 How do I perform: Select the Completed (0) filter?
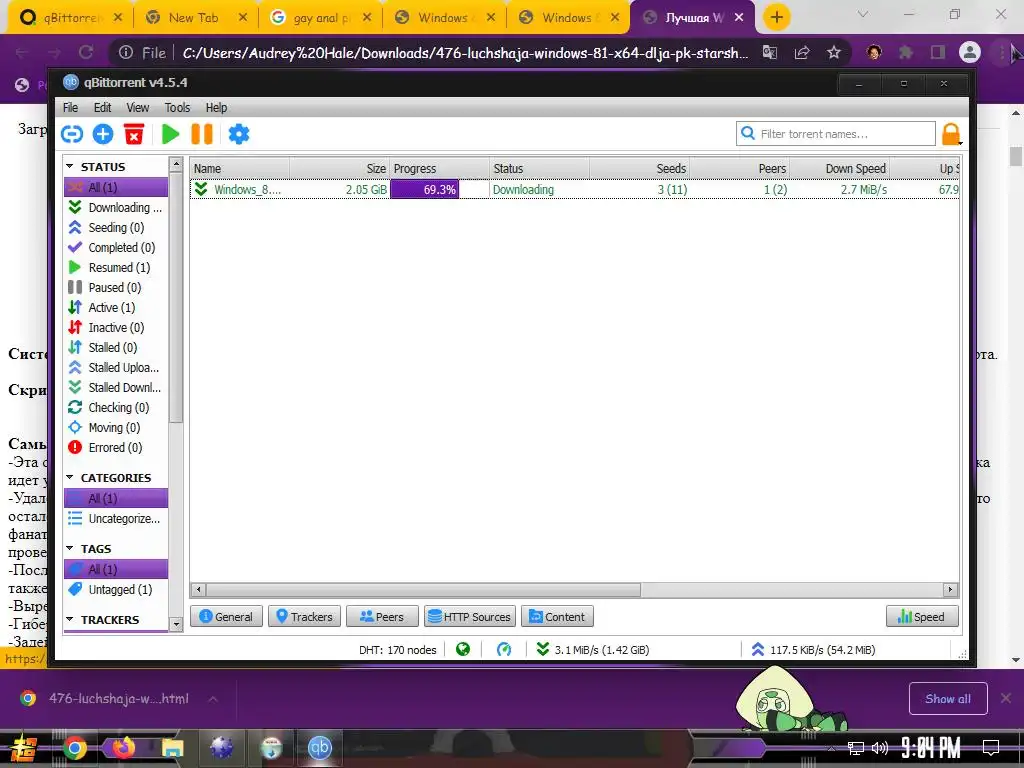[x=116, y=248]
